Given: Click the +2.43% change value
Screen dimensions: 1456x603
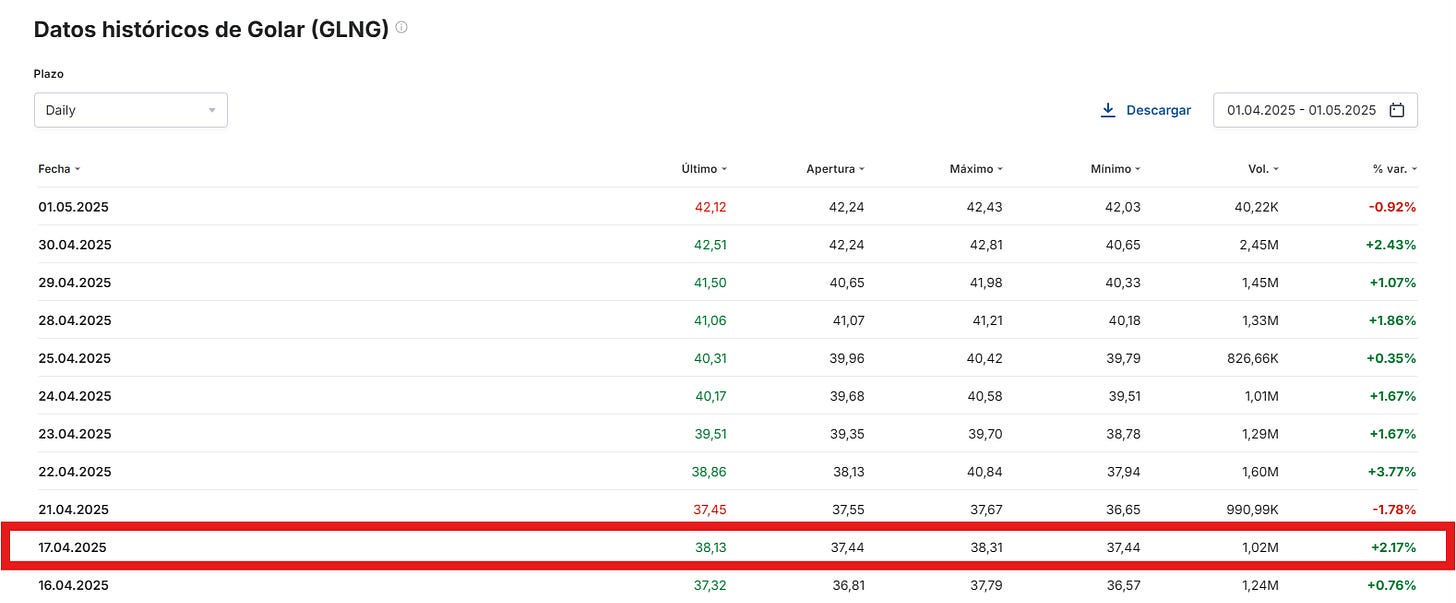Looking at the screenshot, I should [x=1393, y=245].
